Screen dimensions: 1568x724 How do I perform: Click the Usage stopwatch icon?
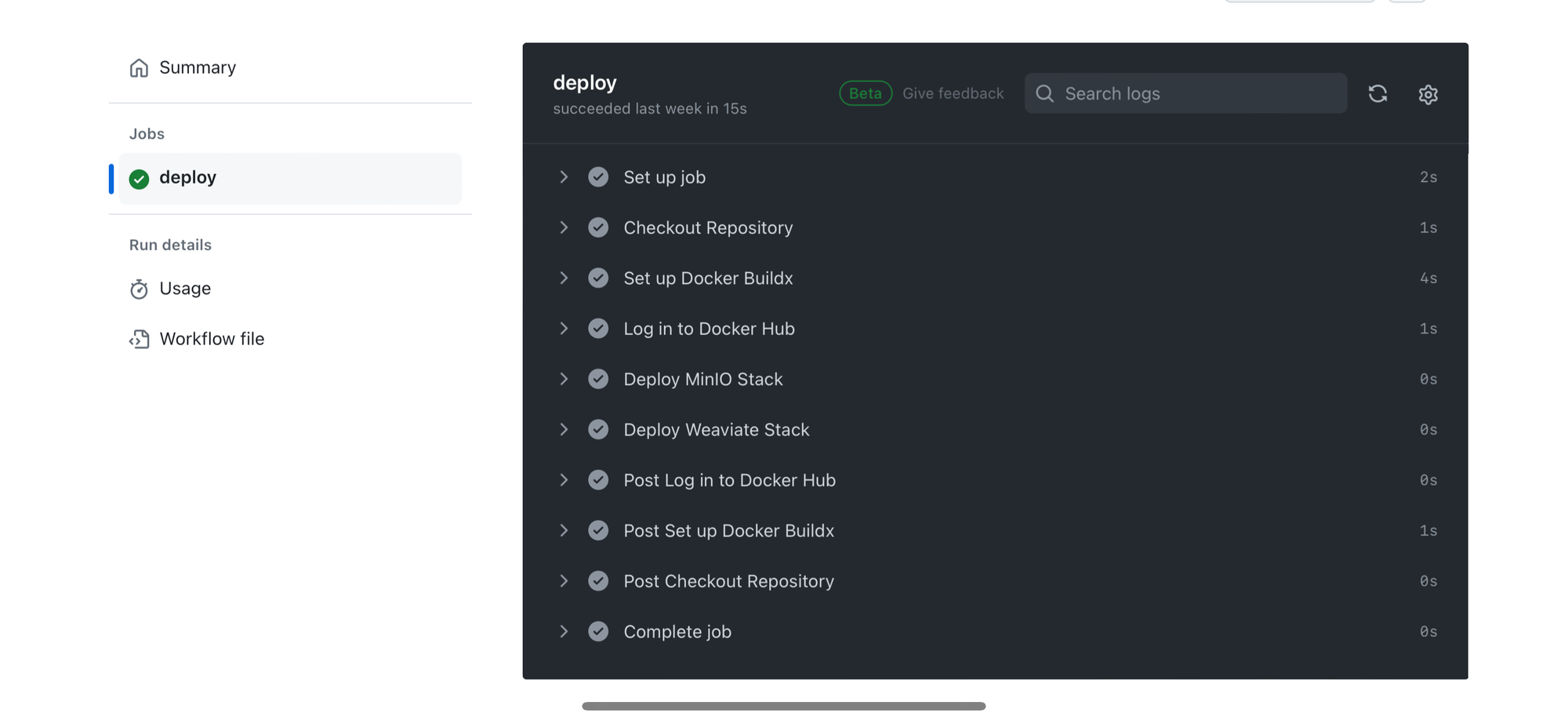coord(139,289)
